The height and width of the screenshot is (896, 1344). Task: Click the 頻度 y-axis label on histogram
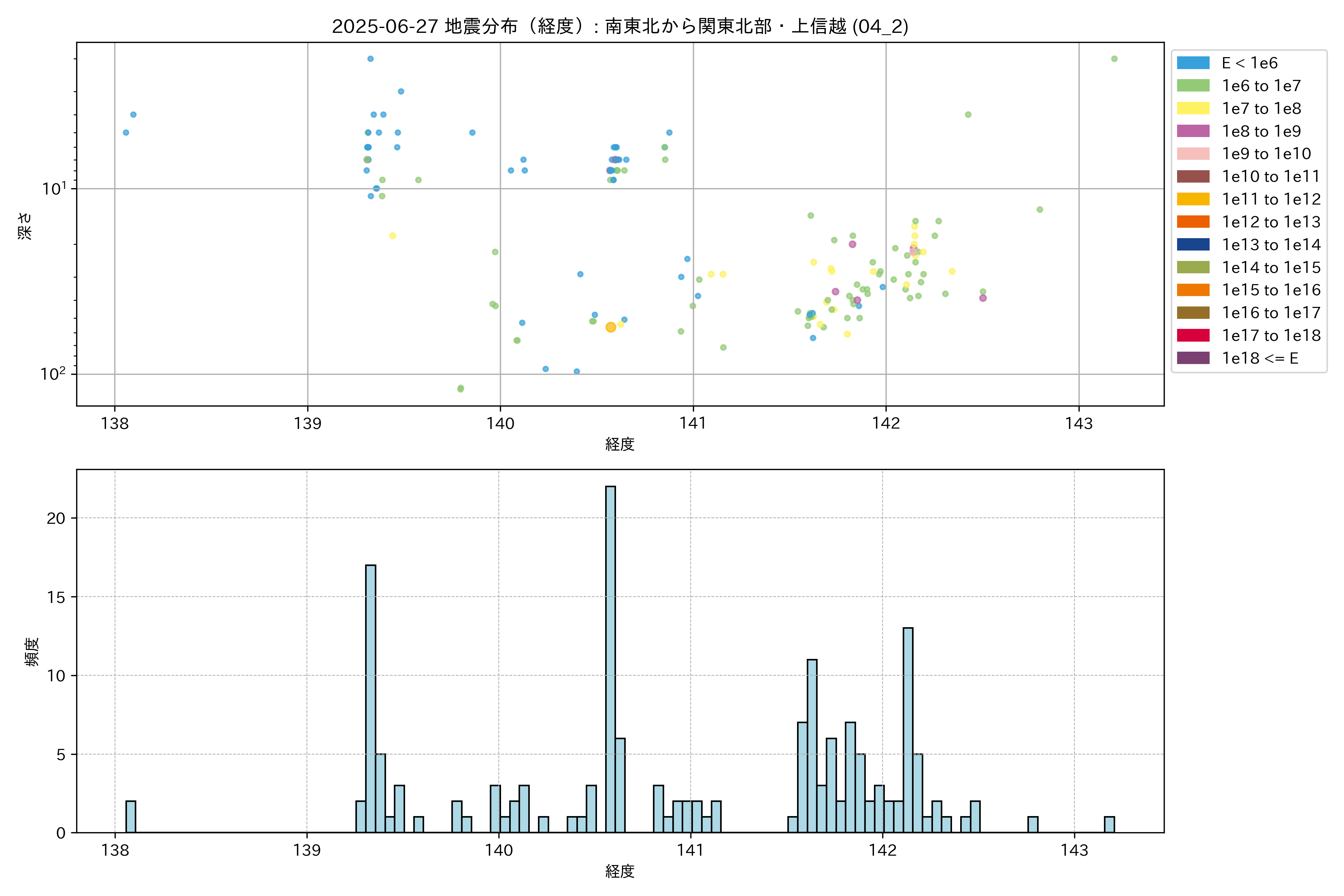coord(32,651)
